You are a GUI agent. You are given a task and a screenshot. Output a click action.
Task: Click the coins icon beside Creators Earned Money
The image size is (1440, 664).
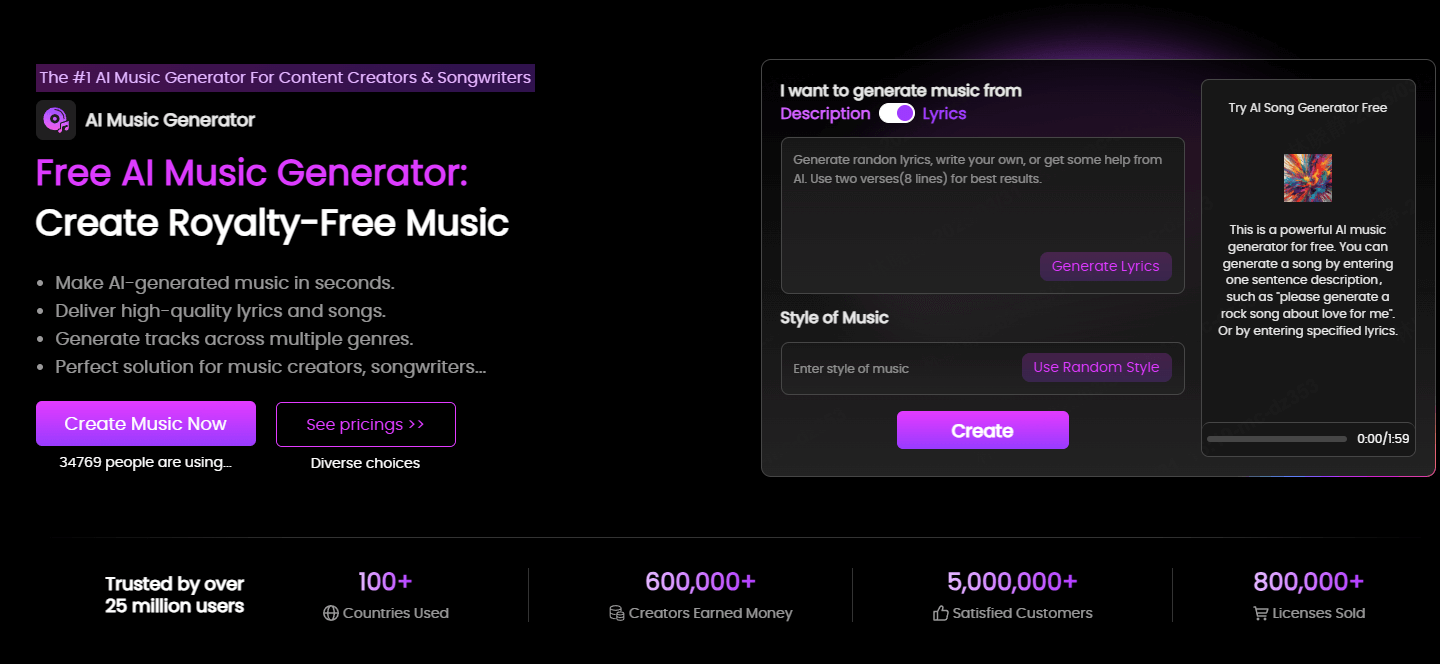[616, 613]
